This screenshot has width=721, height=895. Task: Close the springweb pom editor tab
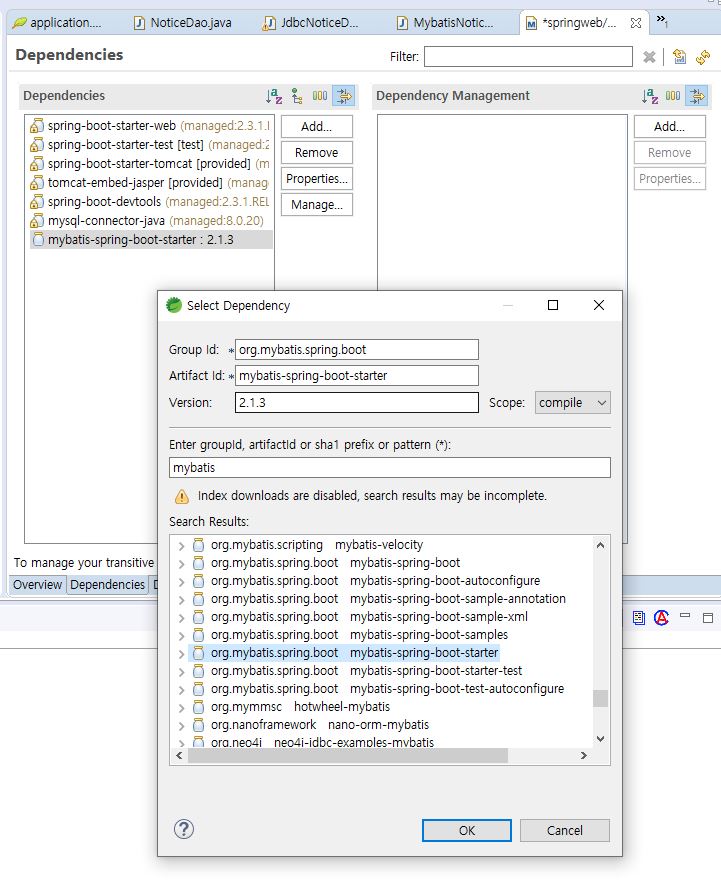coord(635,23)
